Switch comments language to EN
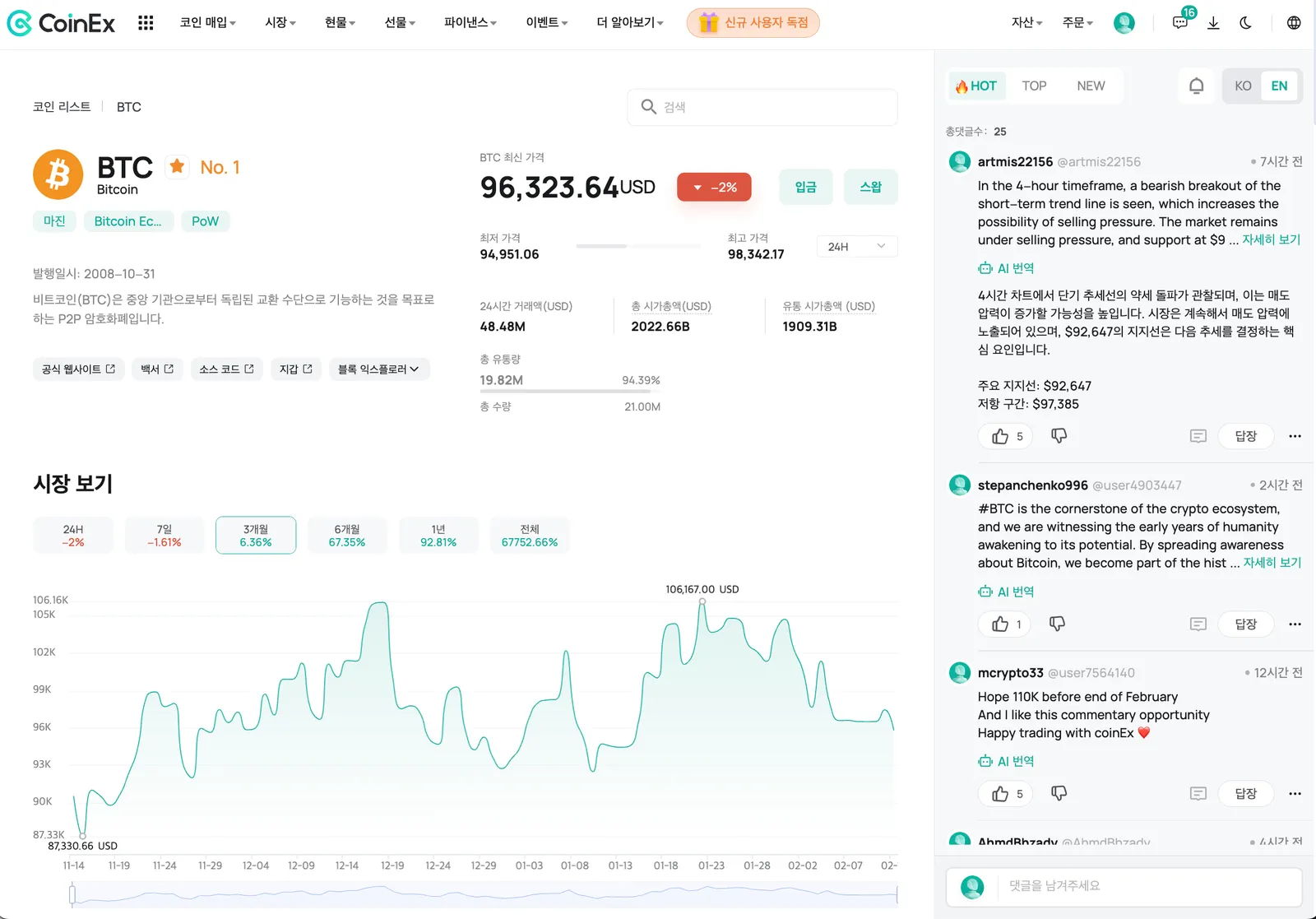 click(x=1279, y=86)
